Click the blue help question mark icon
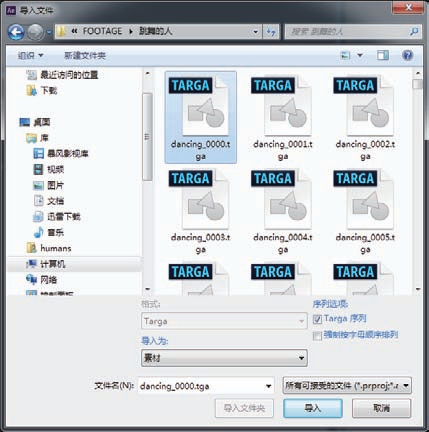Screen dimensions: 429x432 point(407,55)
